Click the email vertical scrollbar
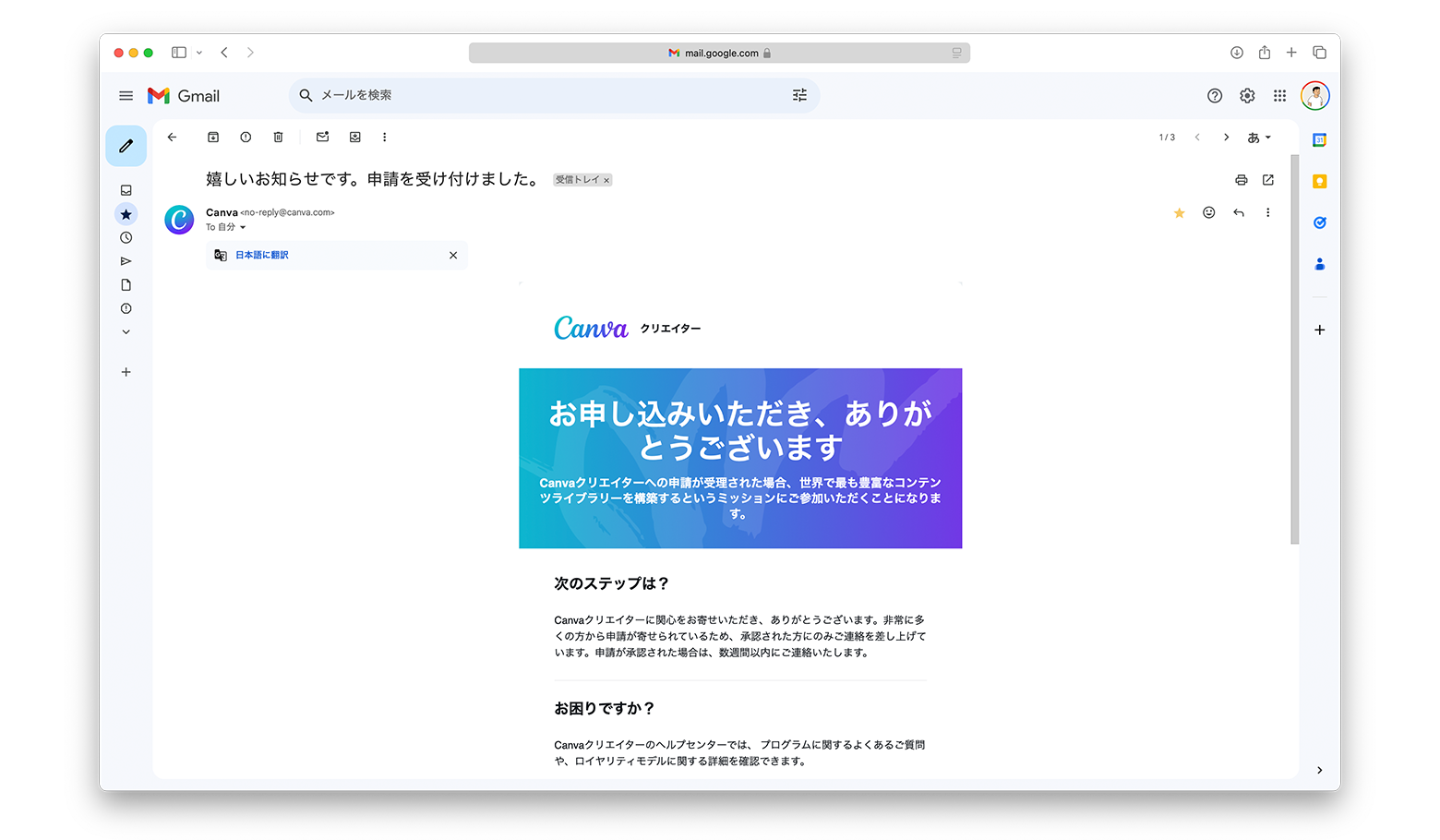 pos(1294,349)
